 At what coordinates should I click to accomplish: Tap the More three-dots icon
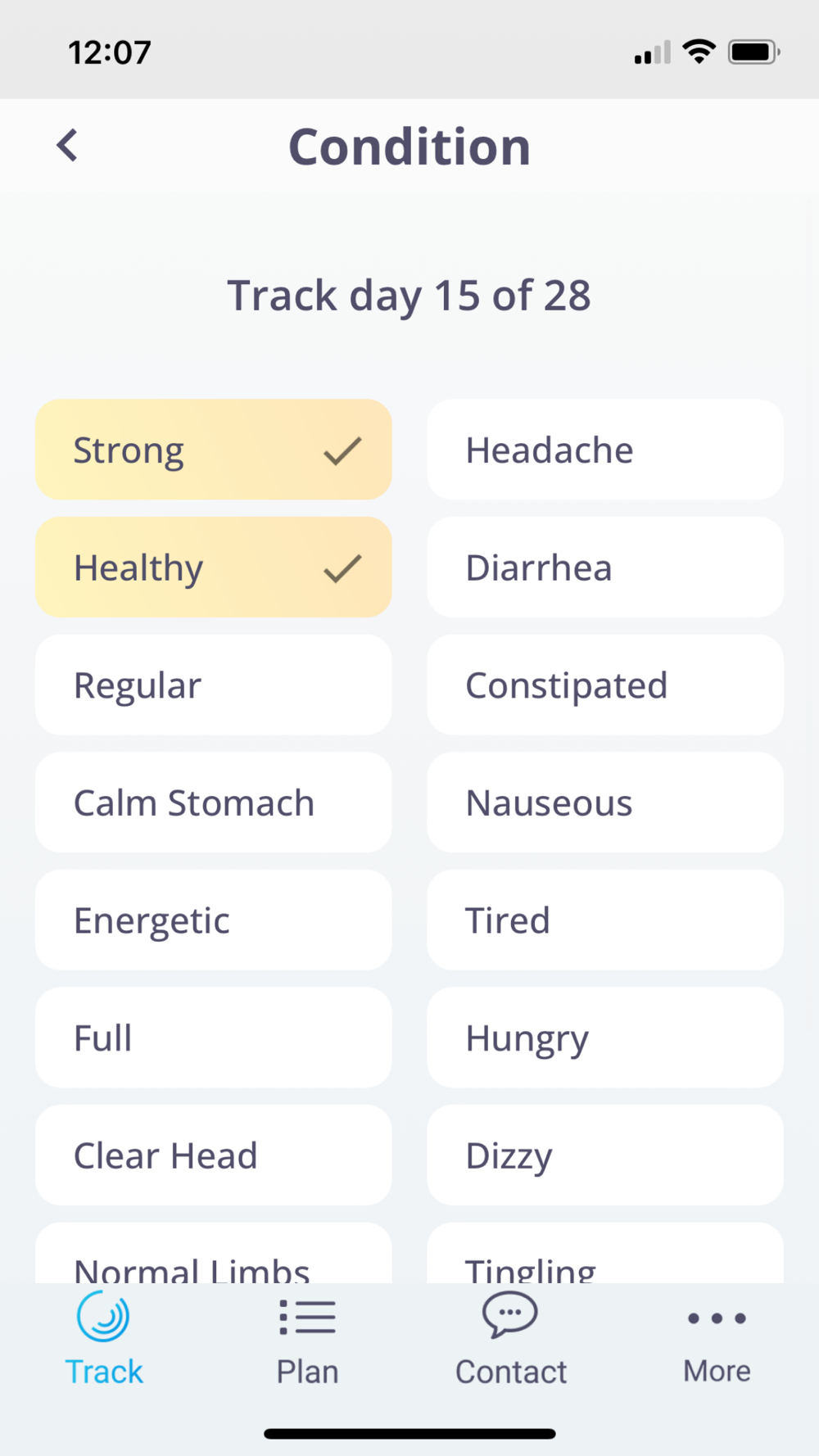coord(717,1318)
